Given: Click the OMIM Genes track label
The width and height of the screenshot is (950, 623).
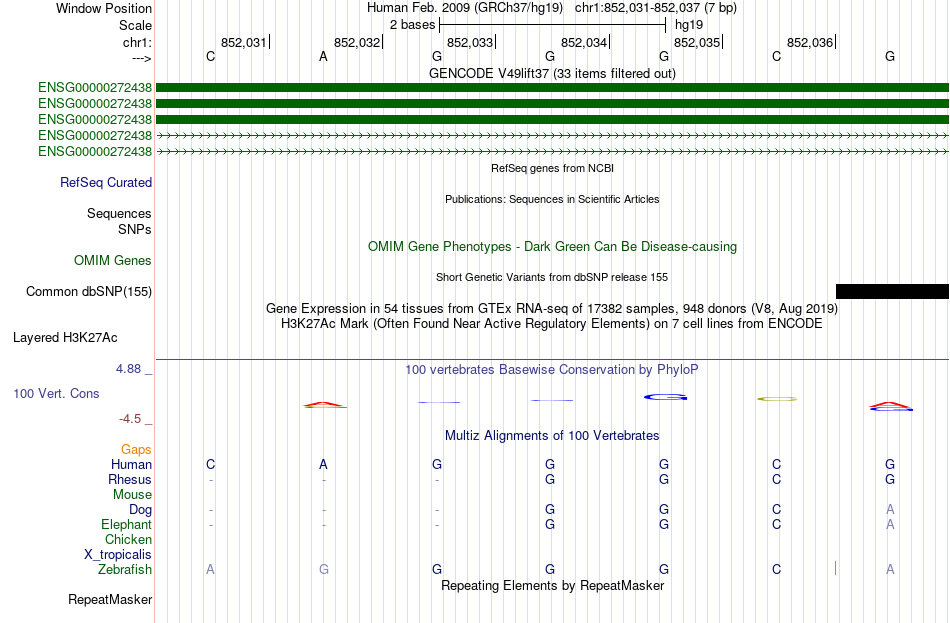Looking at the screenshot, I should (x=113, y=261).
